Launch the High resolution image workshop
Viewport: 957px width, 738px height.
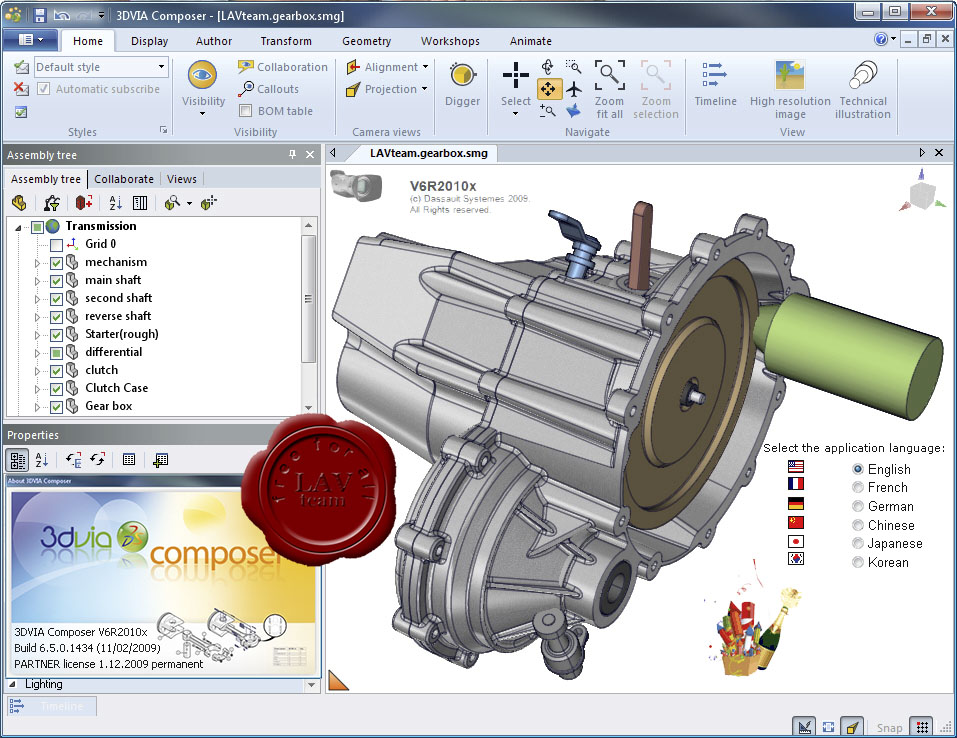click(x=790, y=89)
